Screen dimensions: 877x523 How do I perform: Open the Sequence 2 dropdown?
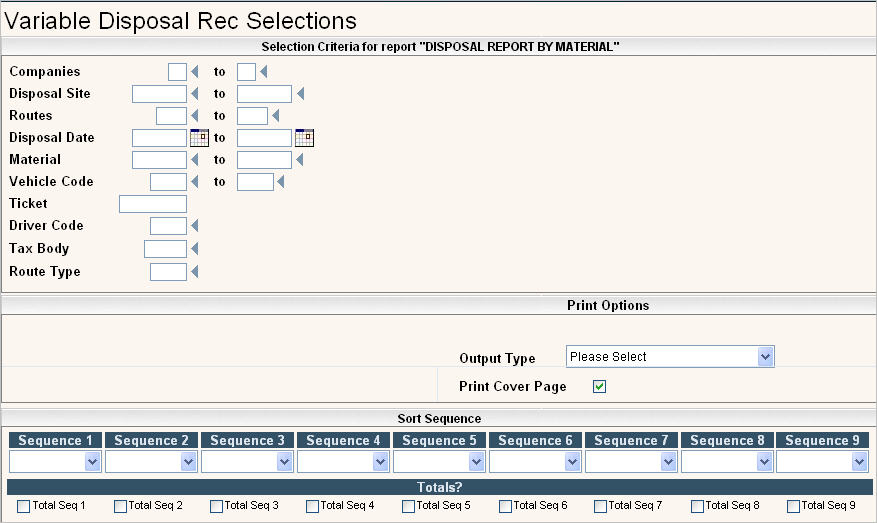151,462
